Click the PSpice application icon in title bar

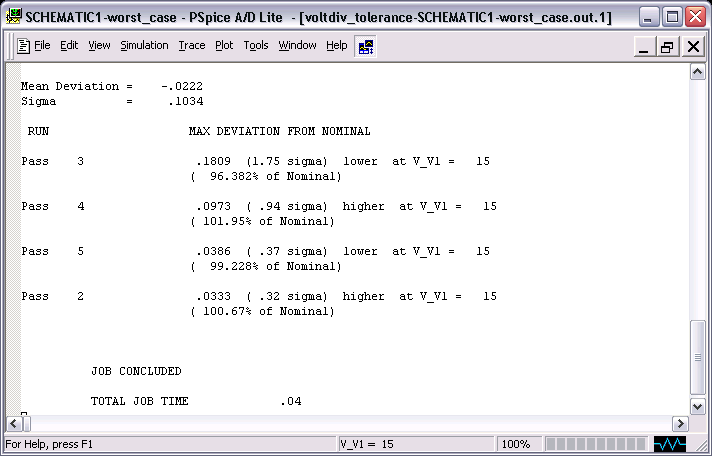[14, 17]
